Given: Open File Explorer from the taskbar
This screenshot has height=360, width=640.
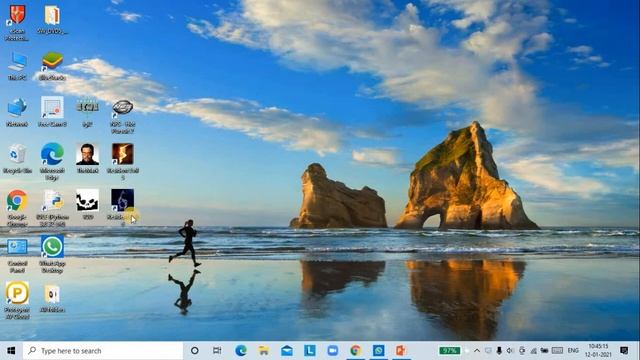Looking at the screenshot, I should click(264, 351).
